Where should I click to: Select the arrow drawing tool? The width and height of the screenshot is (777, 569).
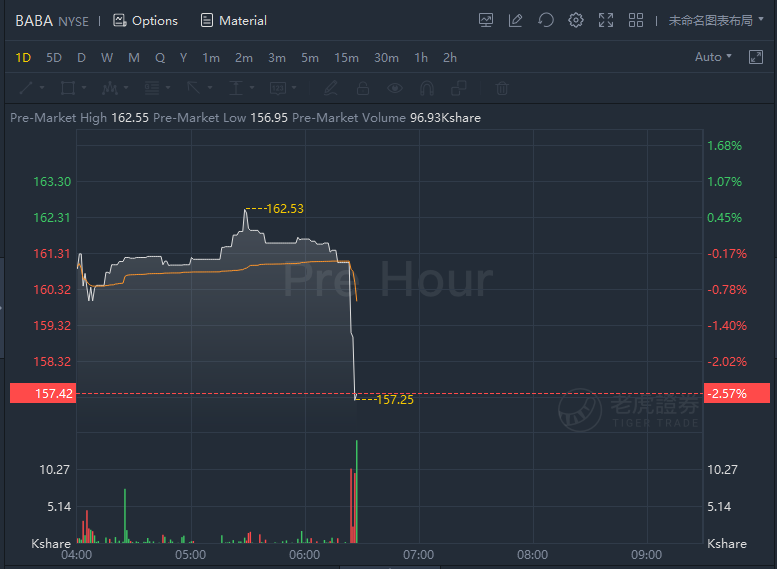(x=194, y=88)
